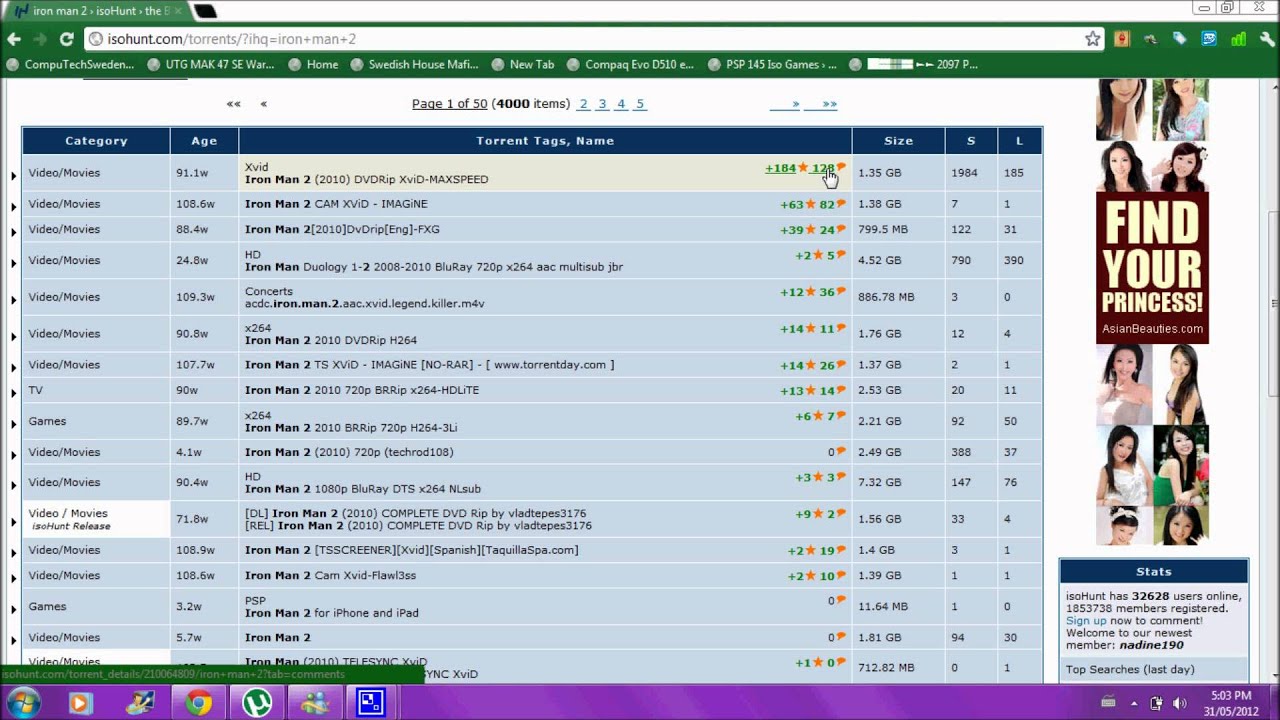Click the blue square app icon on the taskbar
This screenshot has height=720, width=1280.
point(371,703)
